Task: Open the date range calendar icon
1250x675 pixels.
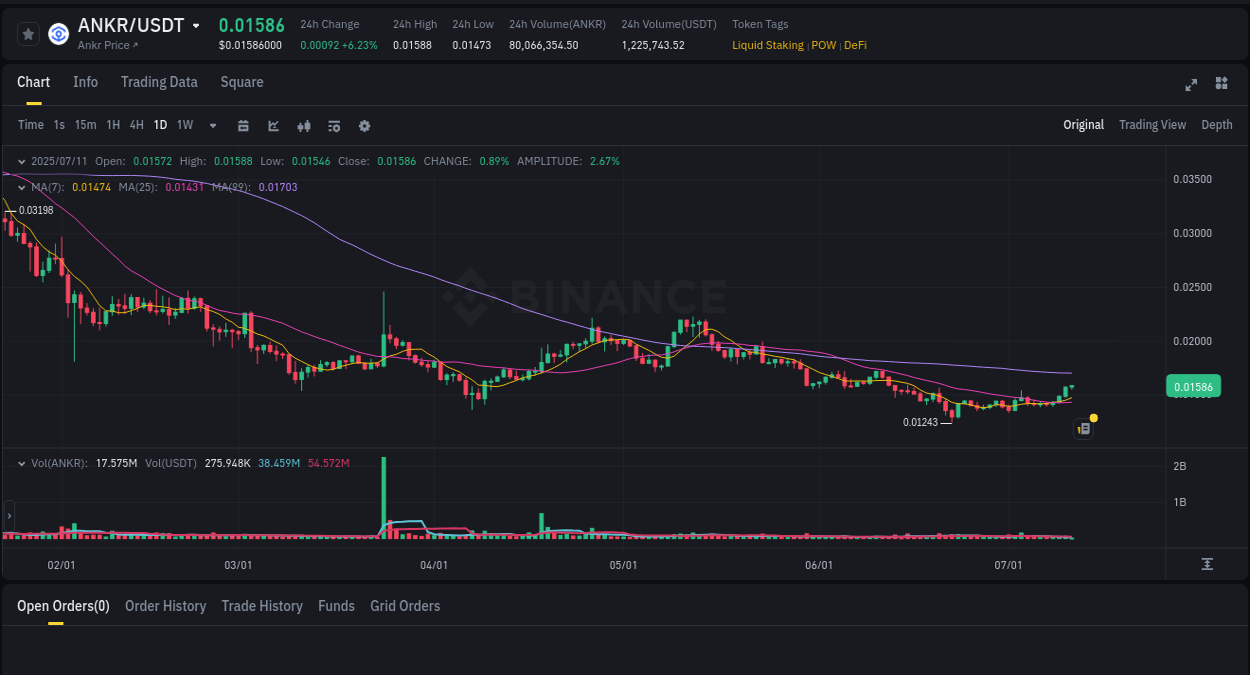Action: 243,125
